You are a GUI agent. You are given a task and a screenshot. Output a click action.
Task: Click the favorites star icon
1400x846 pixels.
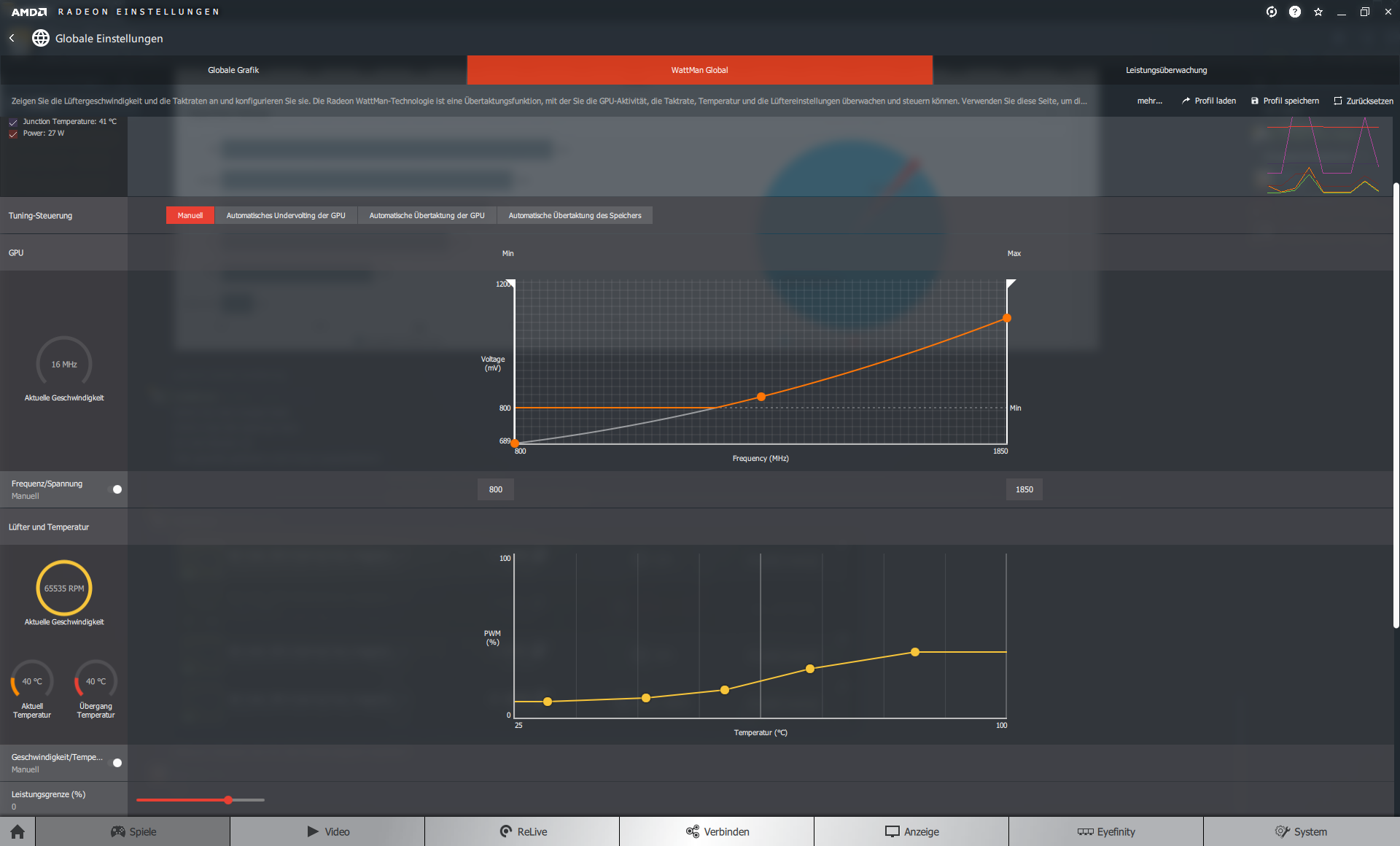tap(1318, 12)
